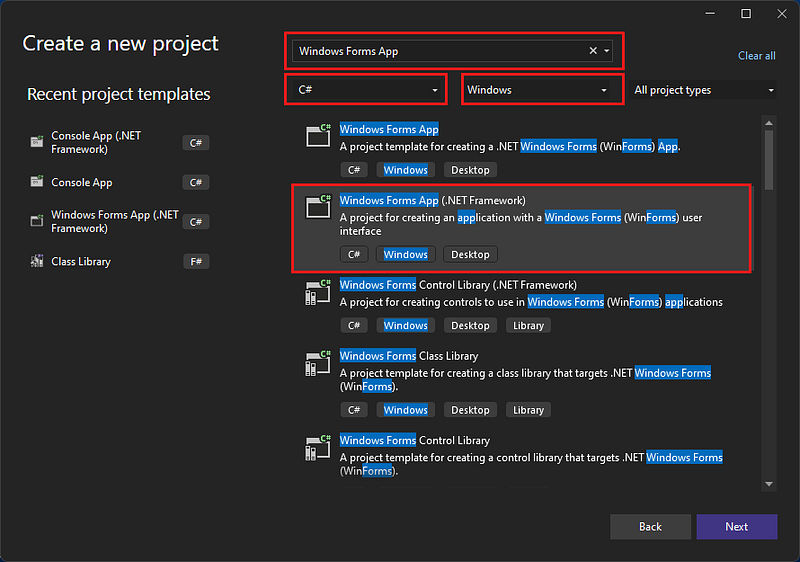
Task: Click the Windows Forms App (.NET Framework) icon
Action: (x=318, y=207)
